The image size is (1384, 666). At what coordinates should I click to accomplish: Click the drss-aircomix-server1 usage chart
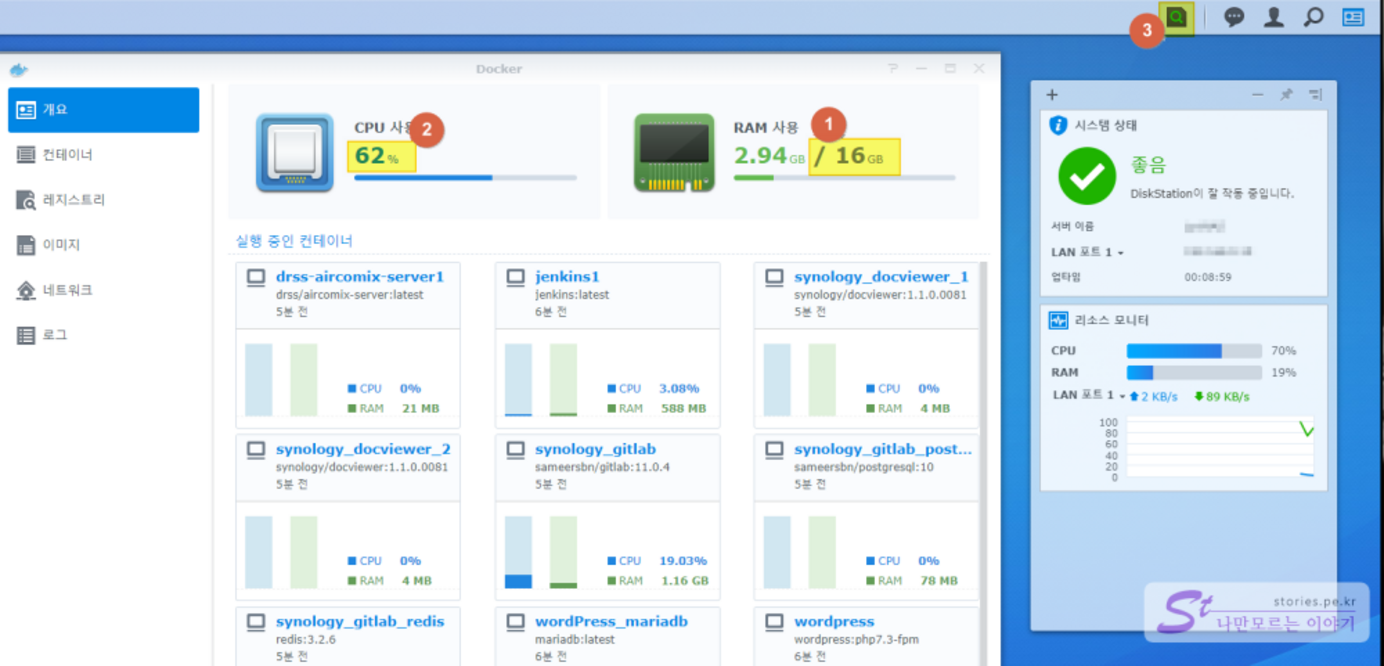(281, 380)
